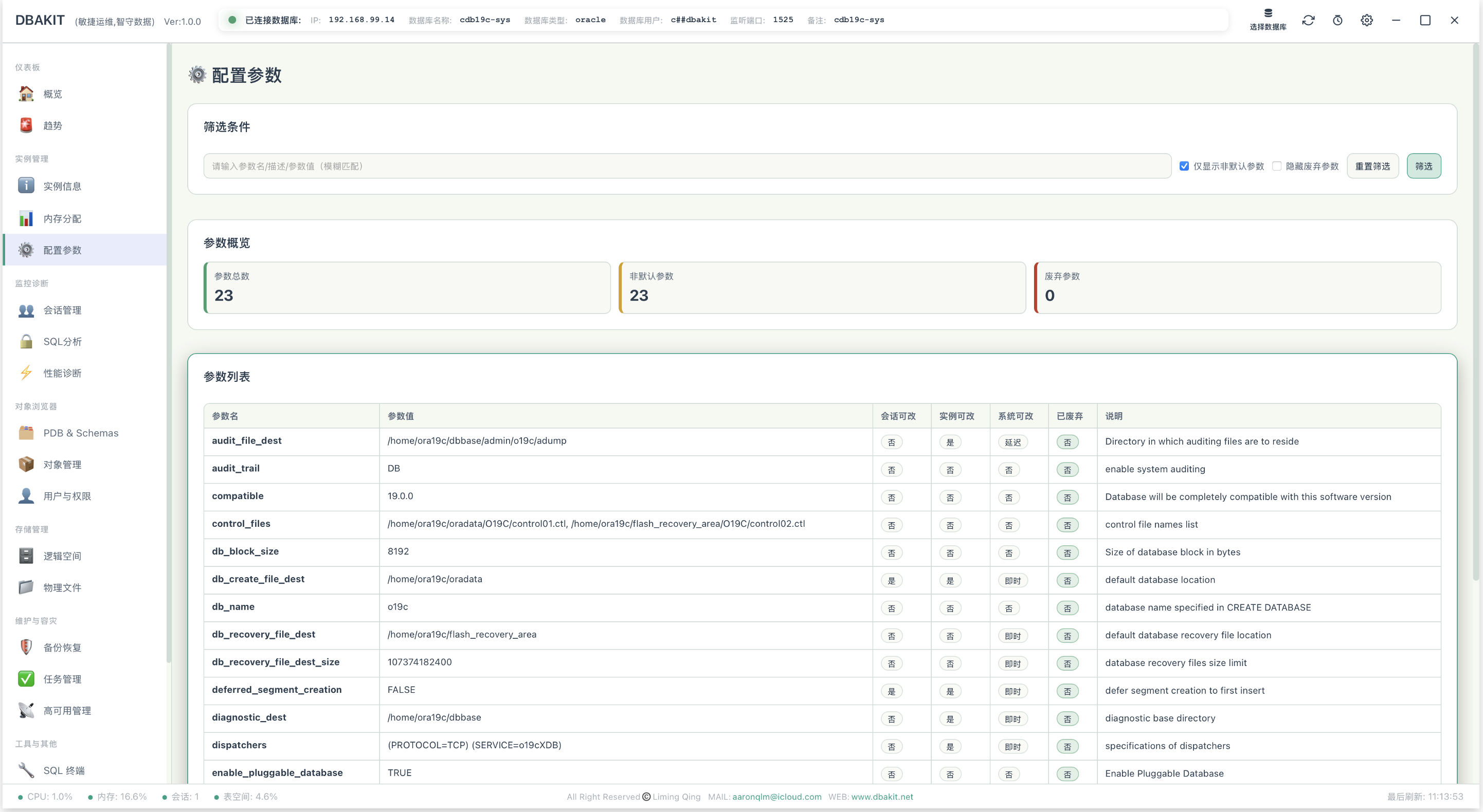This screenshot has width=1483, height=812.
Task: Click the 最后刷新 timestamp in status bar
Action: [1425, 797]
